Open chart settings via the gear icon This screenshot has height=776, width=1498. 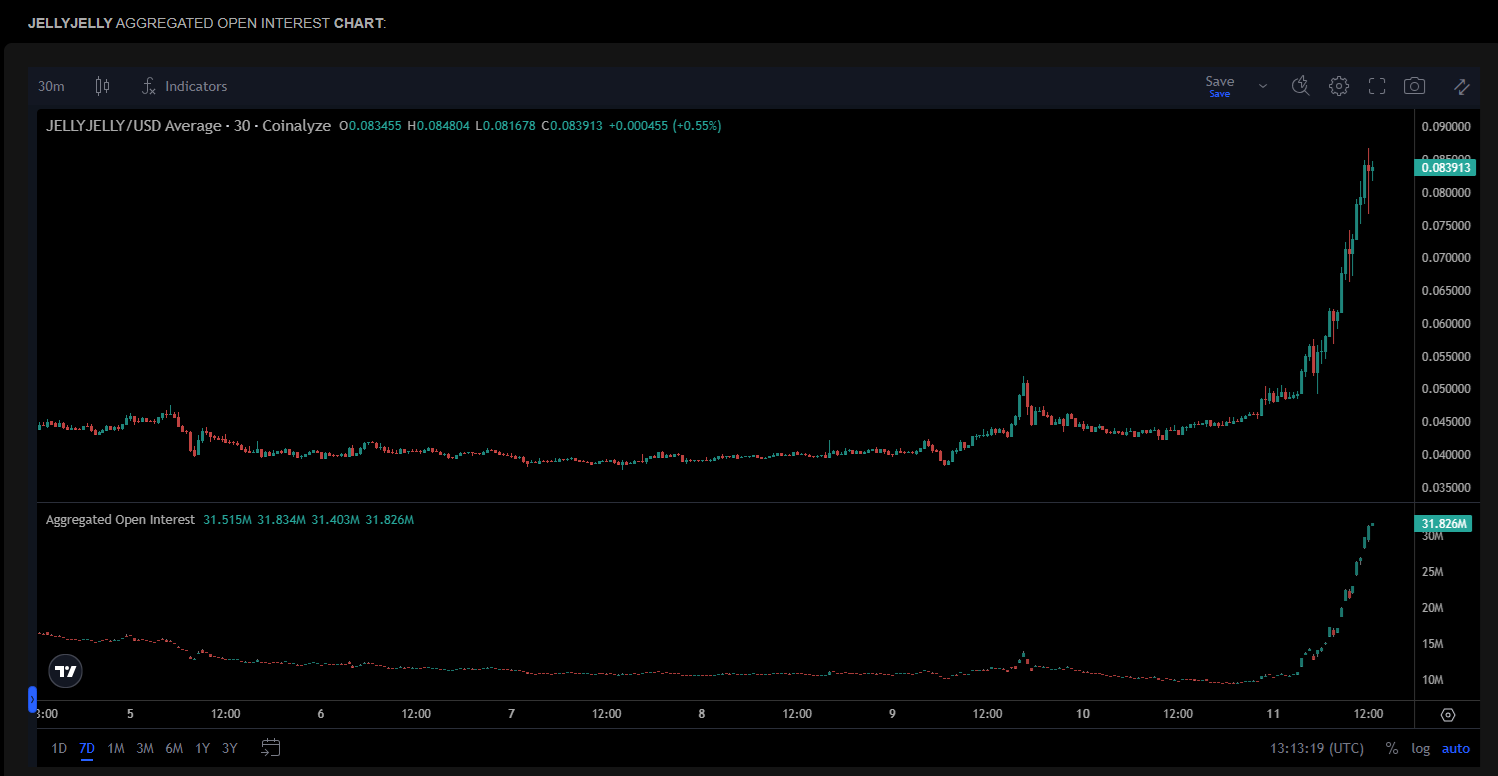[1339, 86]
